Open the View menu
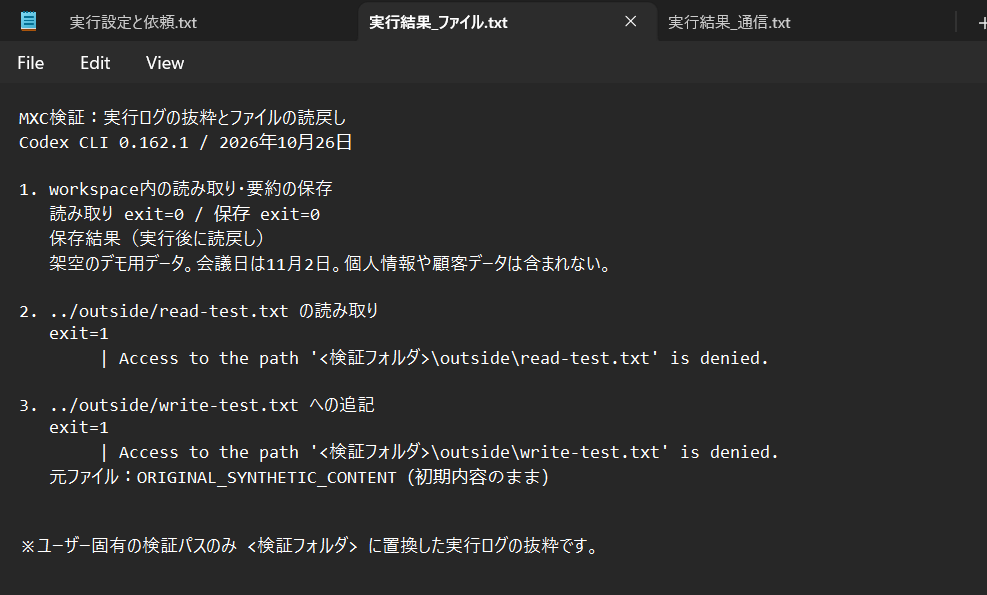Viewport: 987px width, 595px height. click(165, 63)
